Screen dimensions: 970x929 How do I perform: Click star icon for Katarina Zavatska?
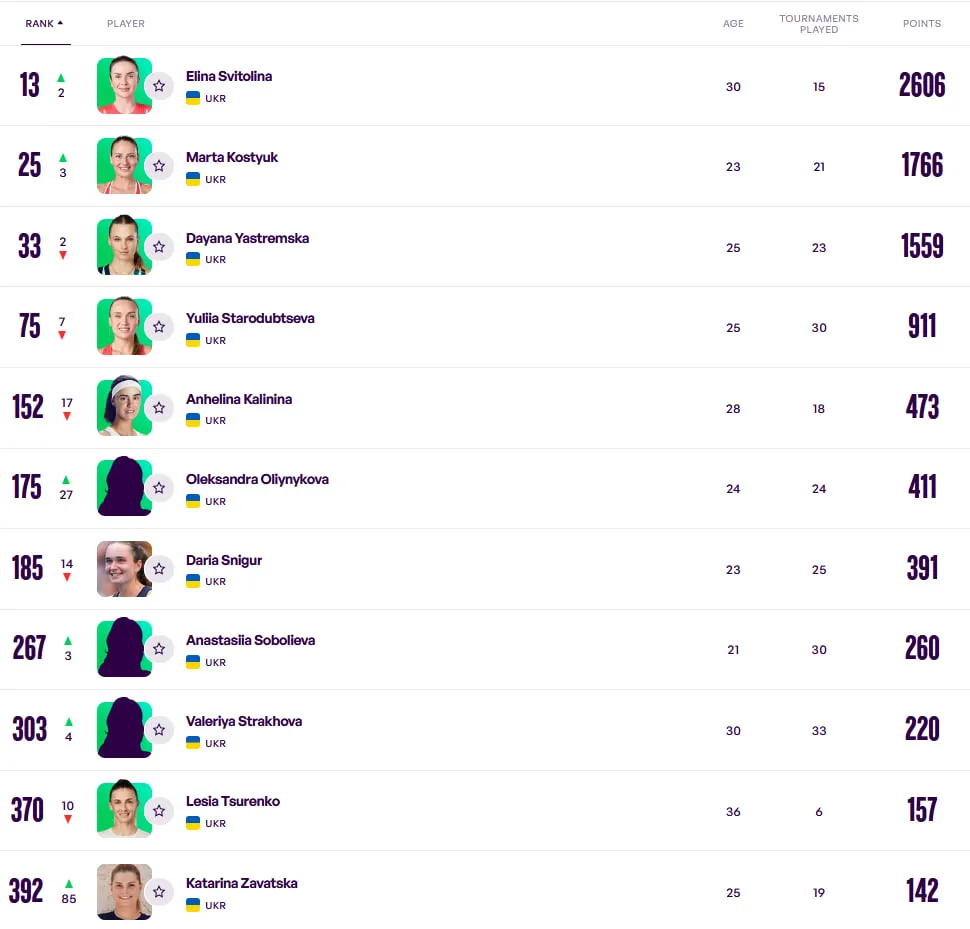coord(159,892)
